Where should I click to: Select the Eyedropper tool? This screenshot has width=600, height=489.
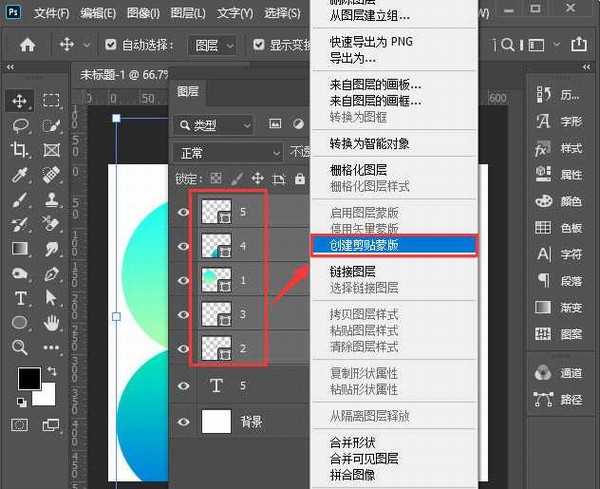point(19,175)
